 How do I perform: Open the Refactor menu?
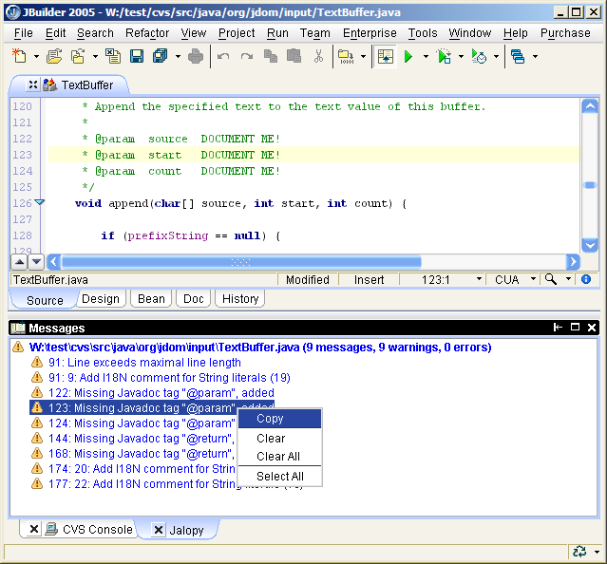click(x=147, y=33)
